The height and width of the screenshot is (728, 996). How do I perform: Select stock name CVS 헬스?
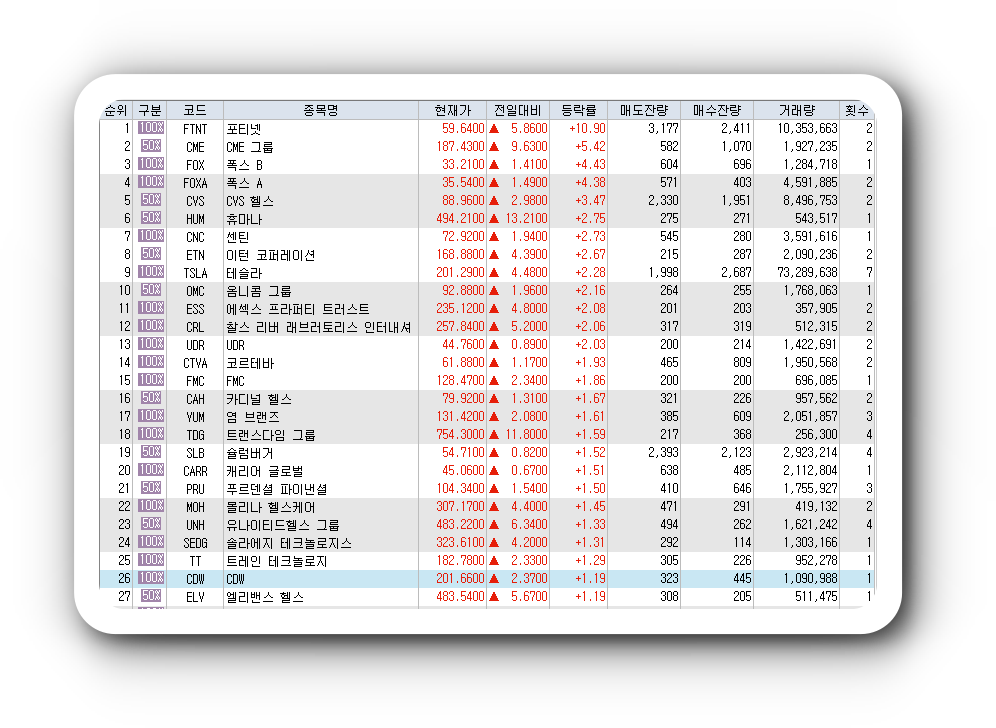[250, 201]
